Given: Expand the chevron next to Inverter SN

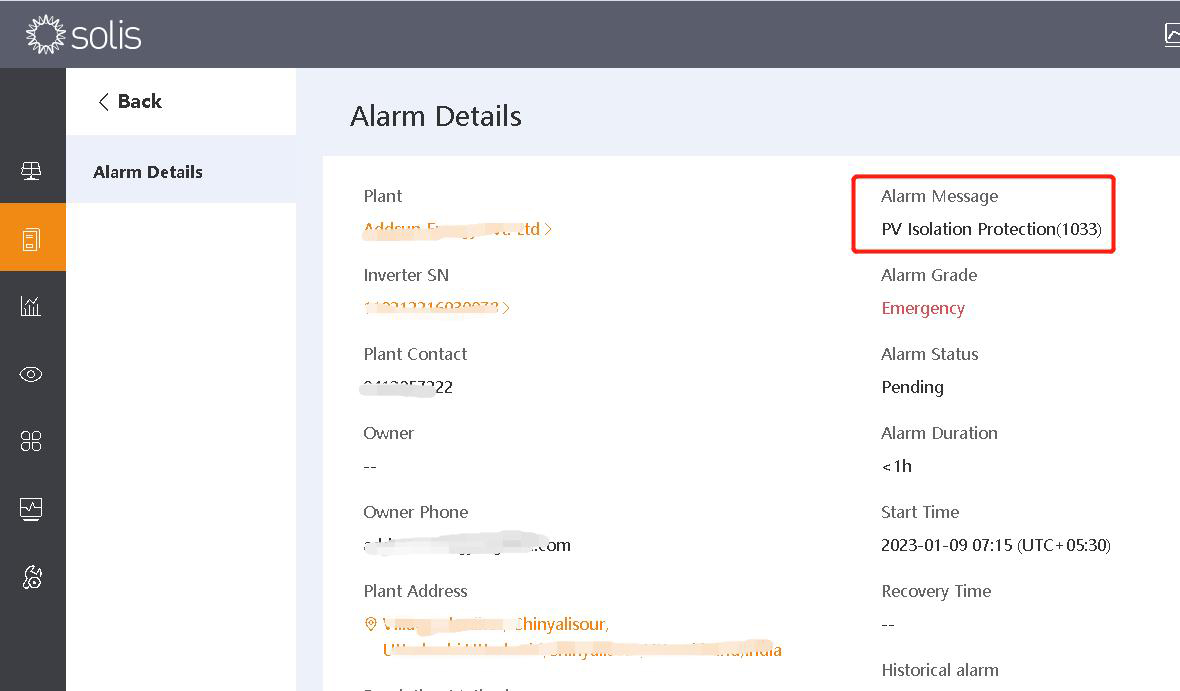Looking at the screenshot, I should (x=506, y=308).
